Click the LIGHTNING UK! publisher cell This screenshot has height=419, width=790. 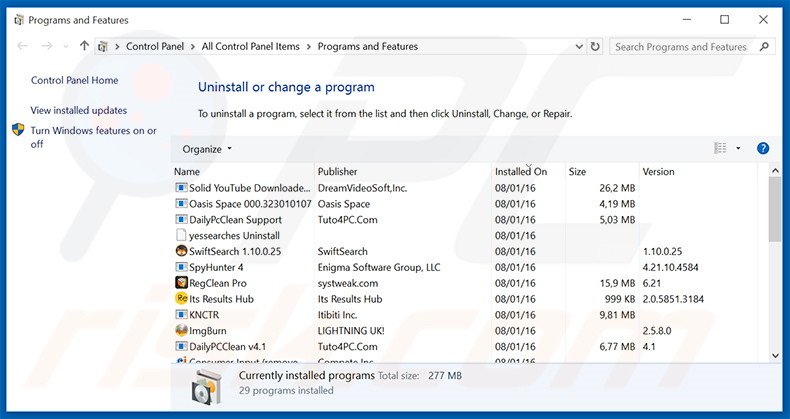[x=351, y=330]
